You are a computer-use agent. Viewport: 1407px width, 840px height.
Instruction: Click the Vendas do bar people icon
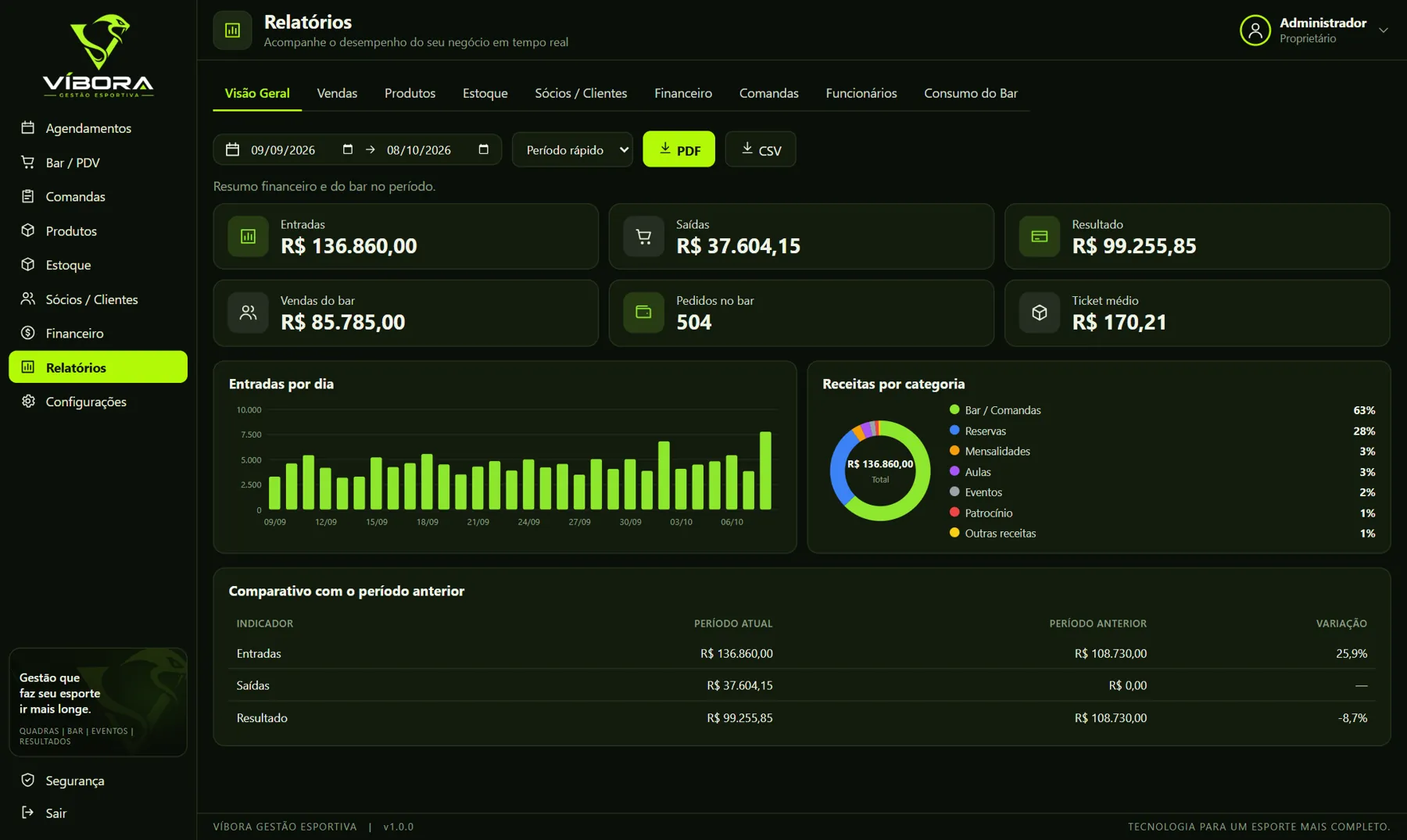[248, 313]
